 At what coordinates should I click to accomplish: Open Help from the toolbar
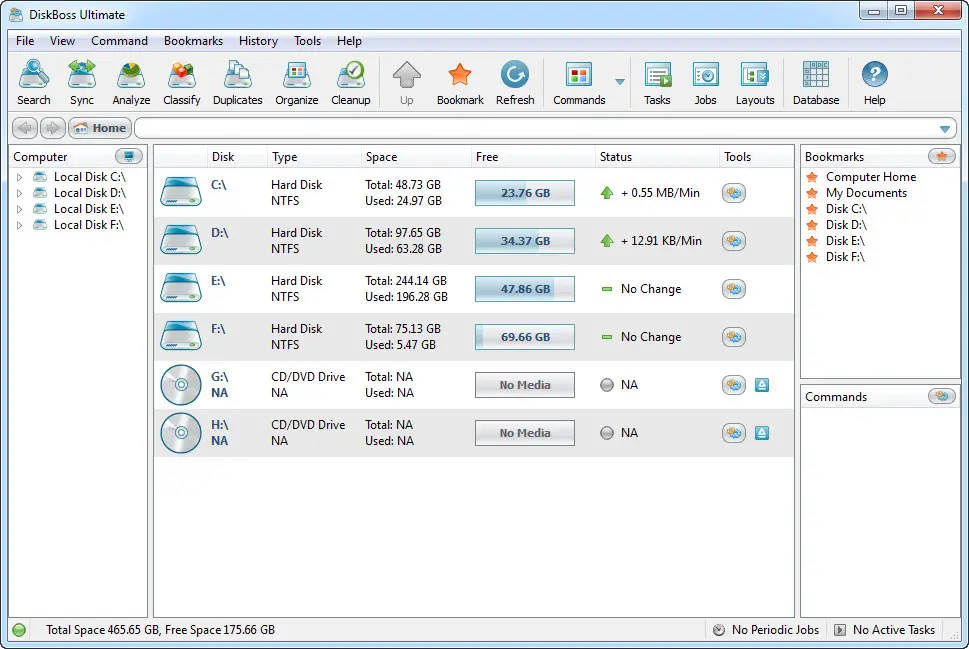(x=874, y=82)
